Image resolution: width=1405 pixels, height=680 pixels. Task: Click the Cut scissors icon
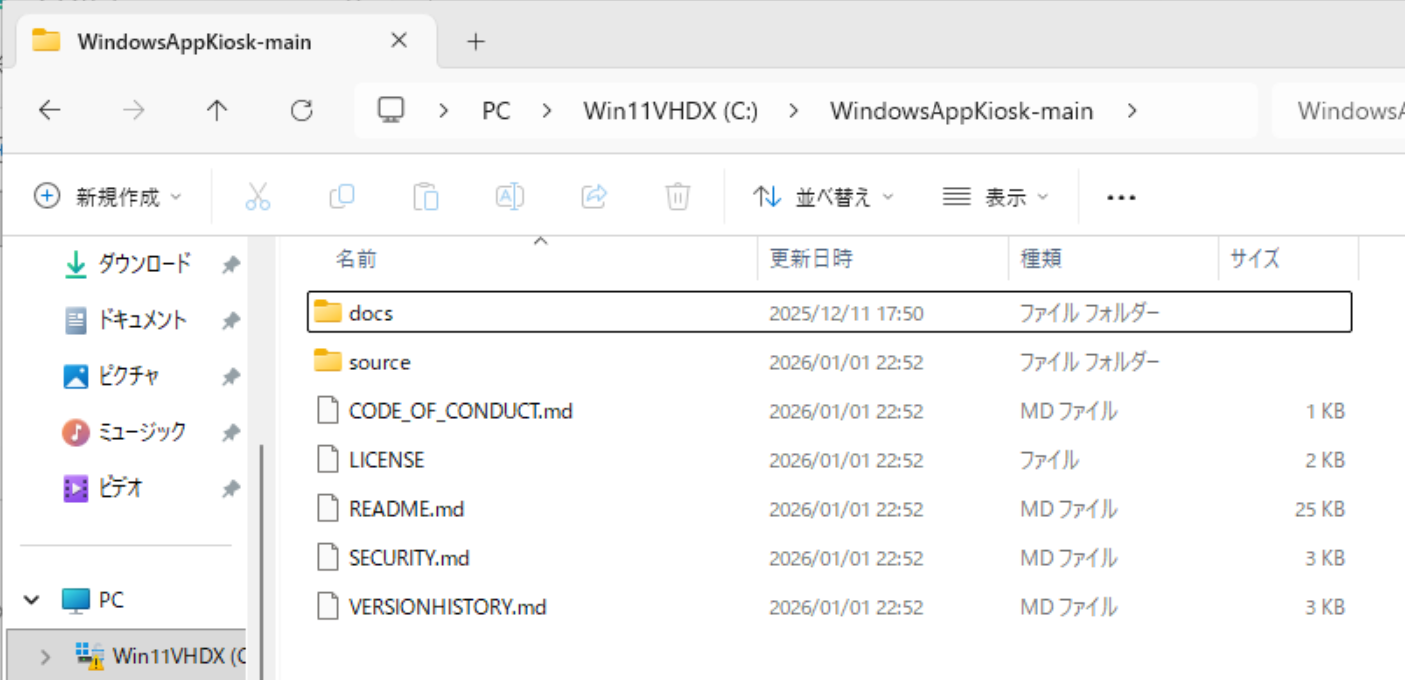coord(258,197)
